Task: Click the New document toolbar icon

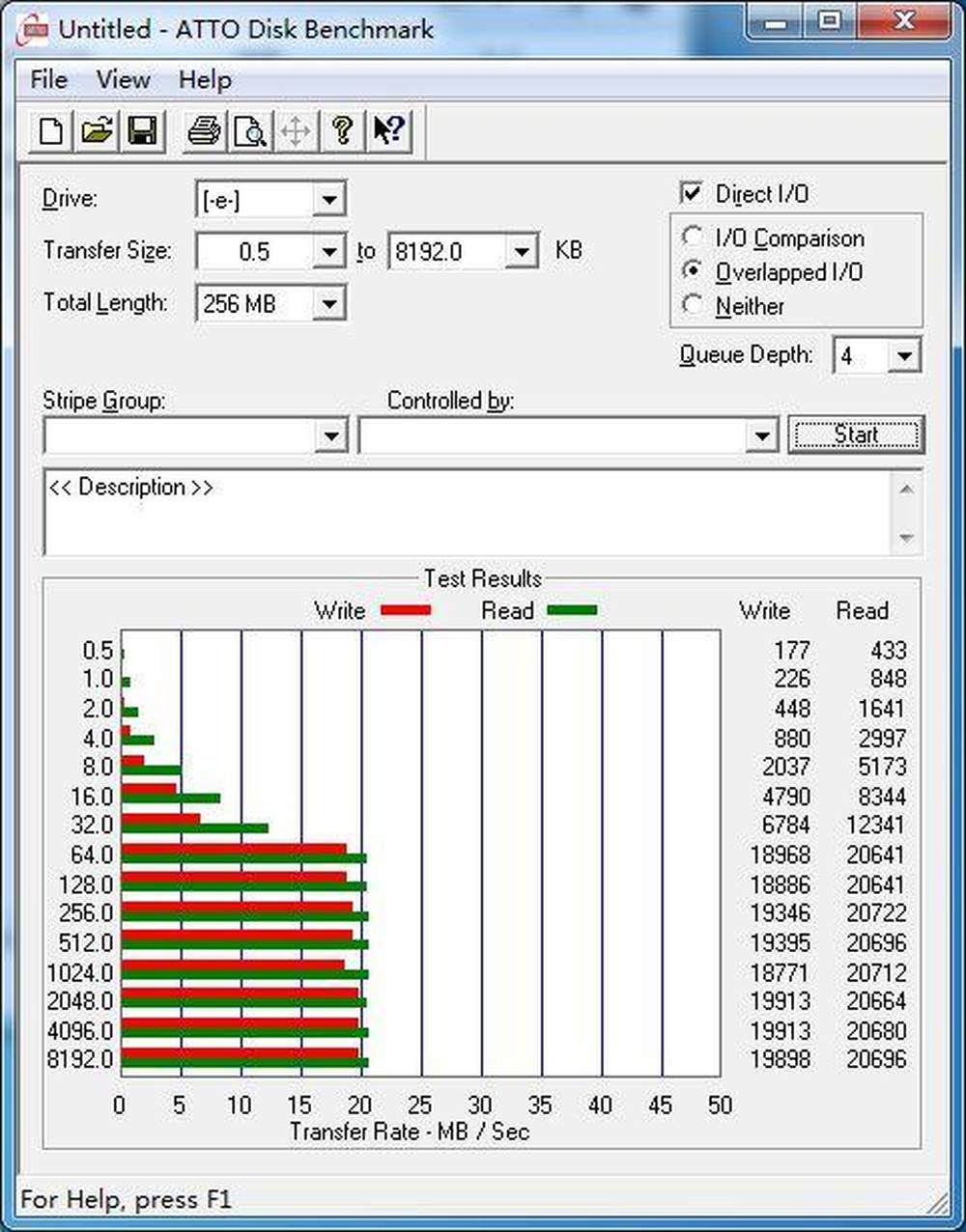Action: (51, 130)
